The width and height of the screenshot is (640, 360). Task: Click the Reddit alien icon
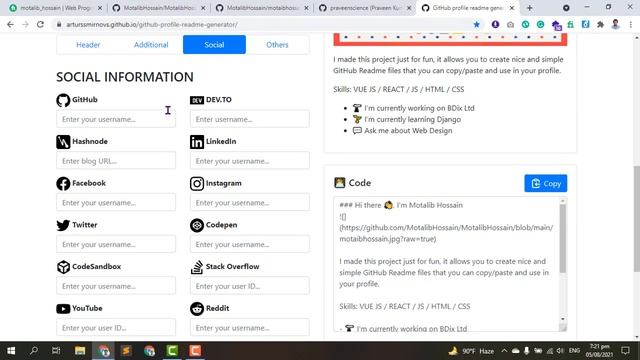coord(197,309)
